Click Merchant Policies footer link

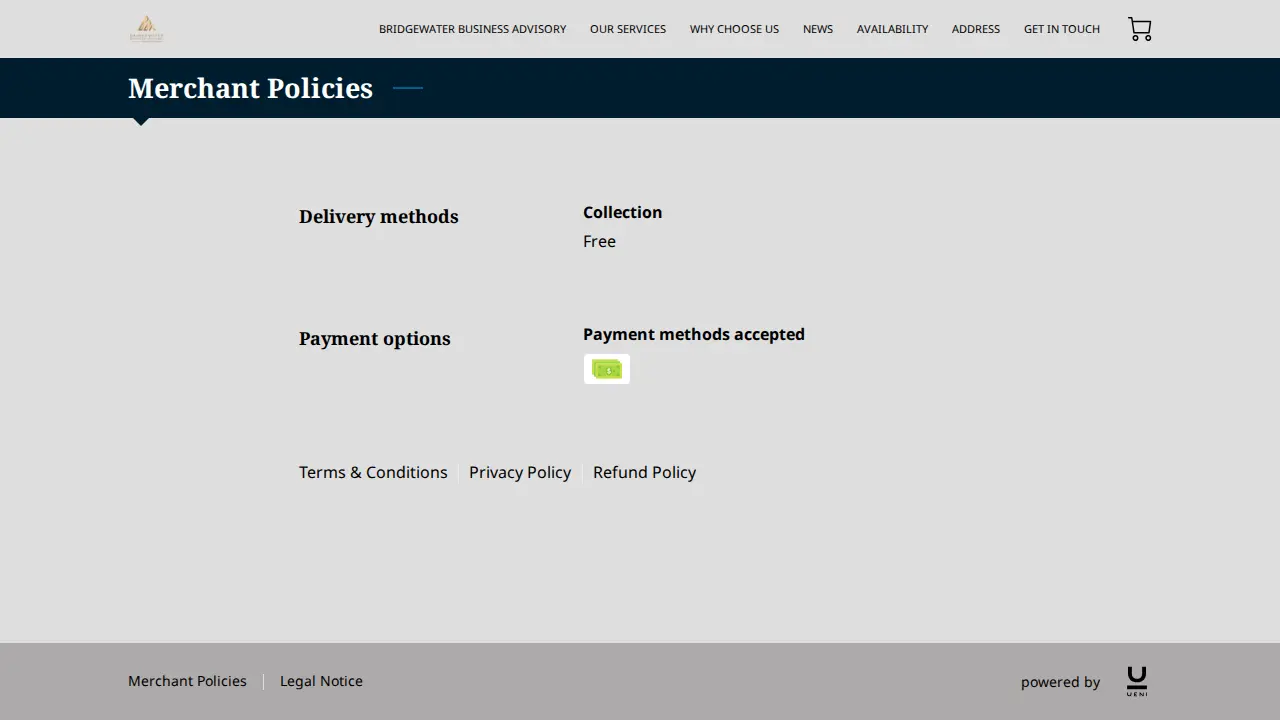[x=187, y=681]
